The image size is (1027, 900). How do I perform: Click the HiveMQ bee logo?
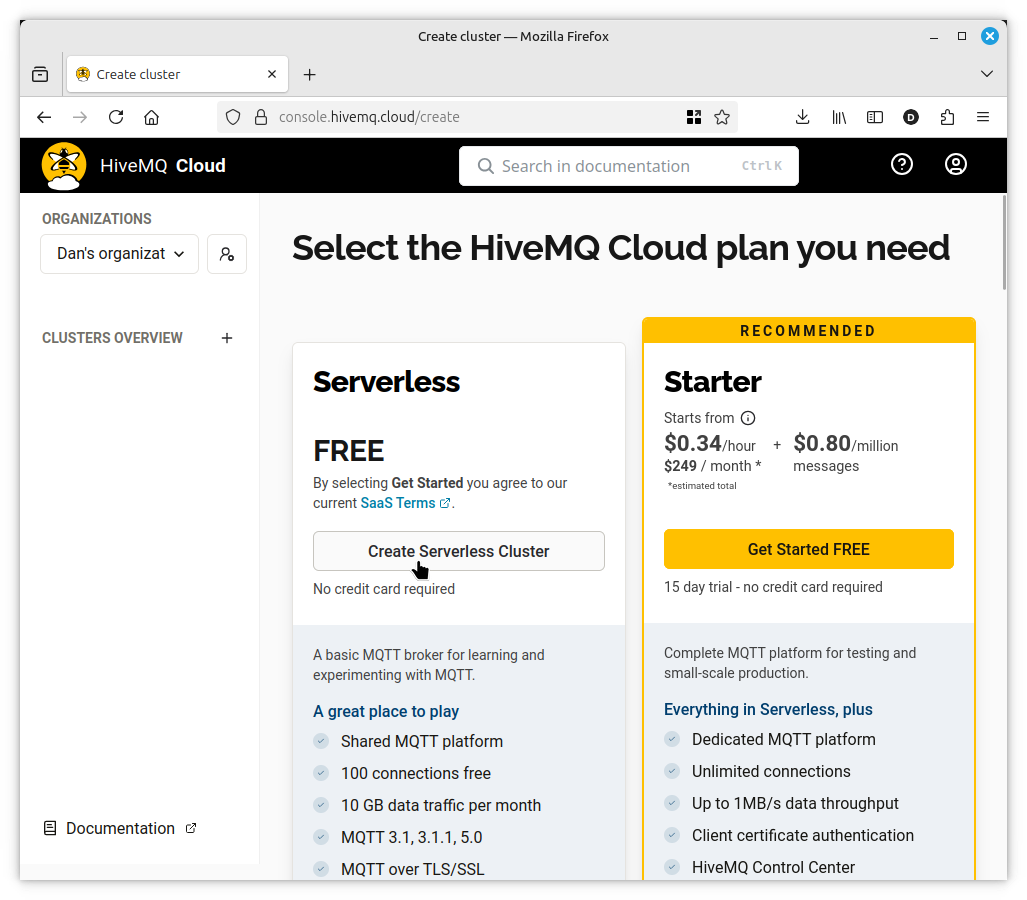click(x=64, y=165)
